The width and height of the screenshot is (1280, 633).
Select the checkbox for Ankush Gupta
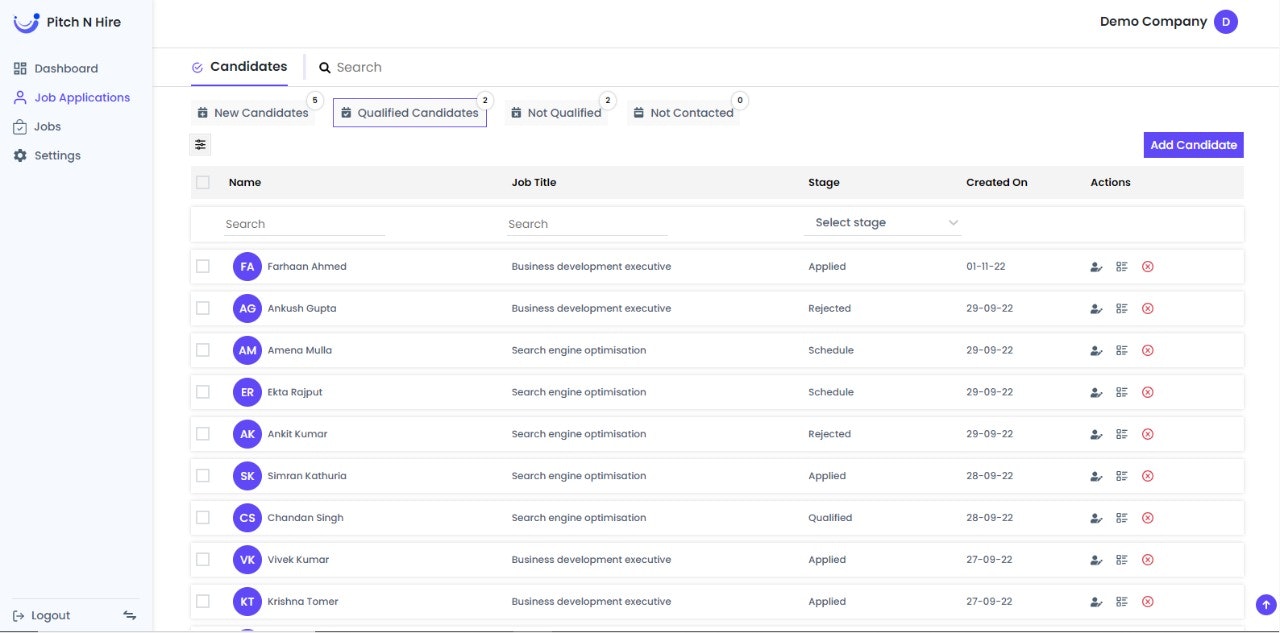pyautogui.click(x=203, y=308)
